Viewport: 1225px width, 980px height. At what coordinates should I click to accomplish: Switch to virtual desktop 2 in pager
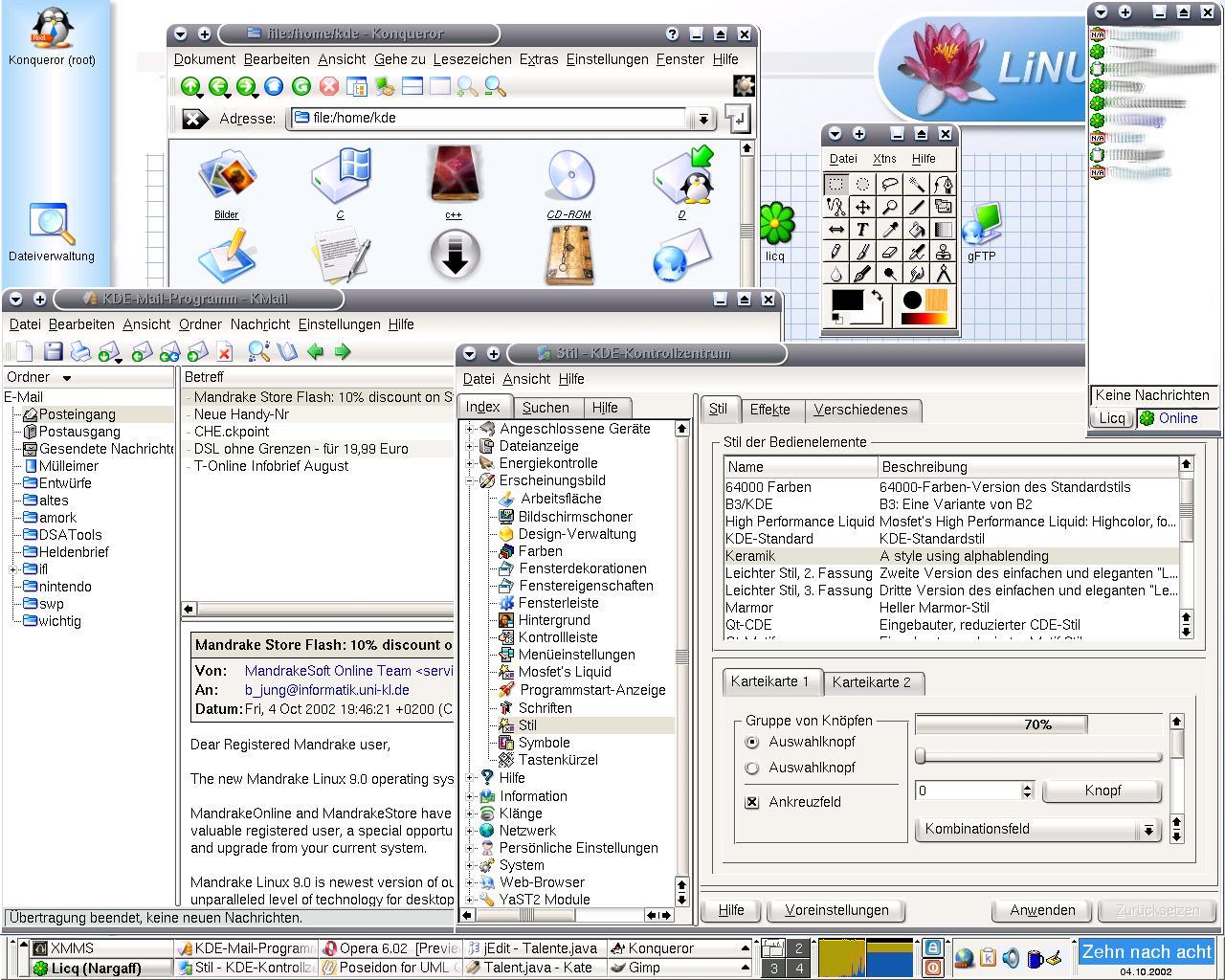(x=798, y=948)
